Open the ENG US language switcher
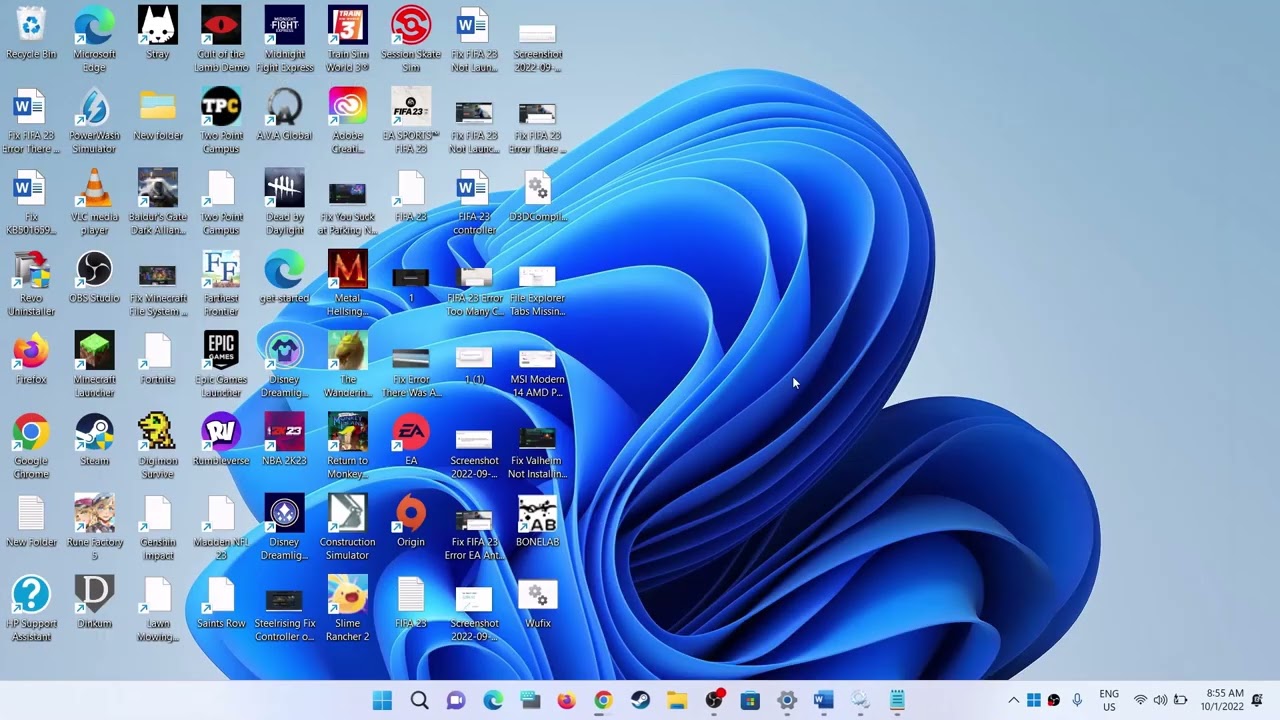1280x720 pixels. coord(1109,701)
